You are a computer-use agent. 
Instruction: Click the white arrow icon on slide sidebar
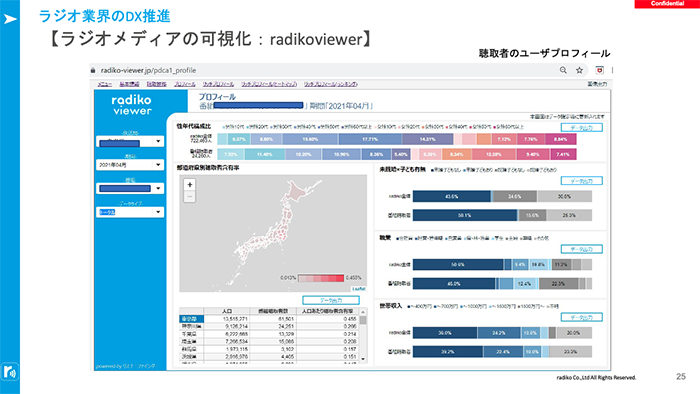(10, 19)
